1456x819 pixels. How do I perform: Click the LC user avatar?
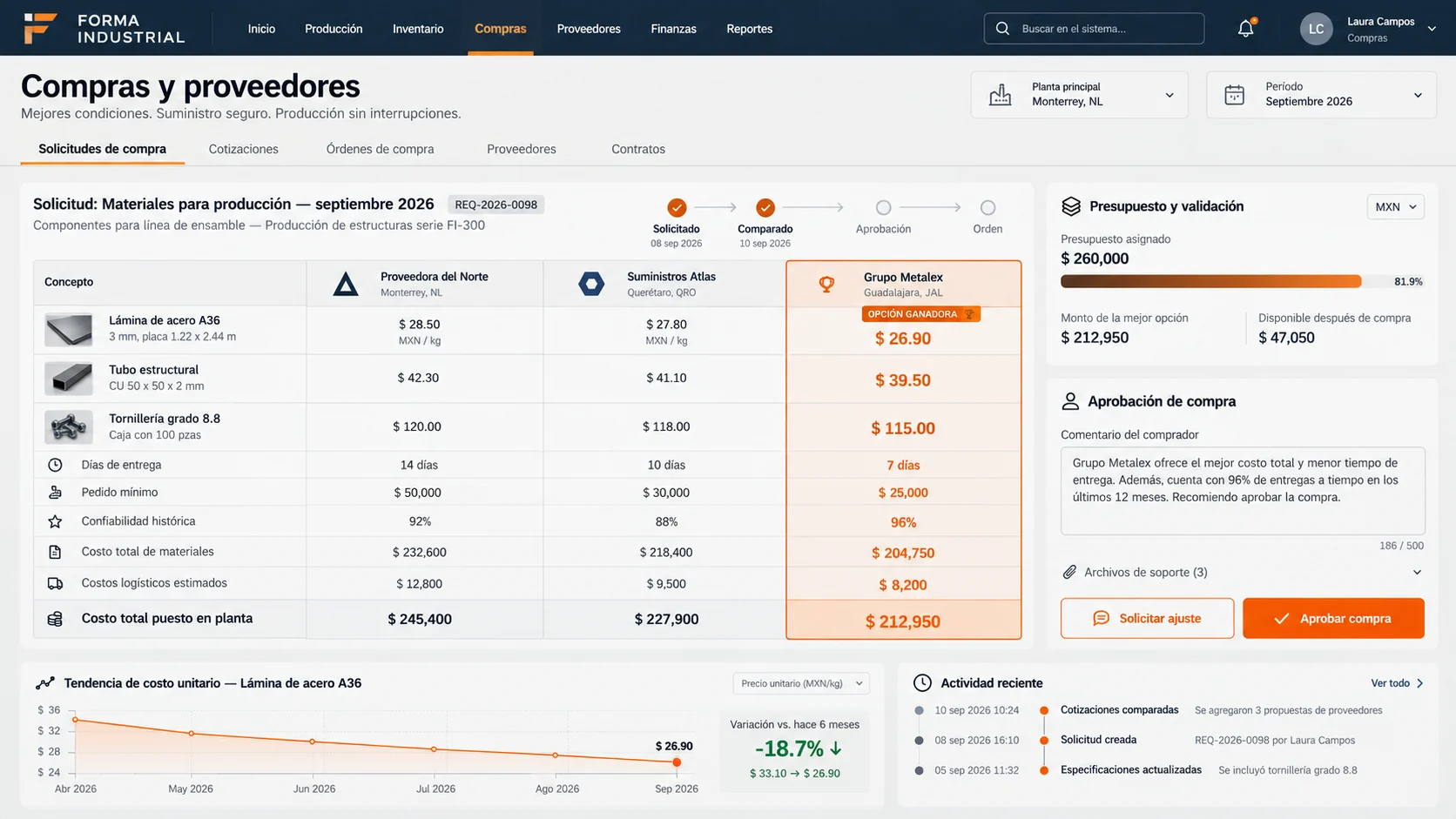(1316, 29)
